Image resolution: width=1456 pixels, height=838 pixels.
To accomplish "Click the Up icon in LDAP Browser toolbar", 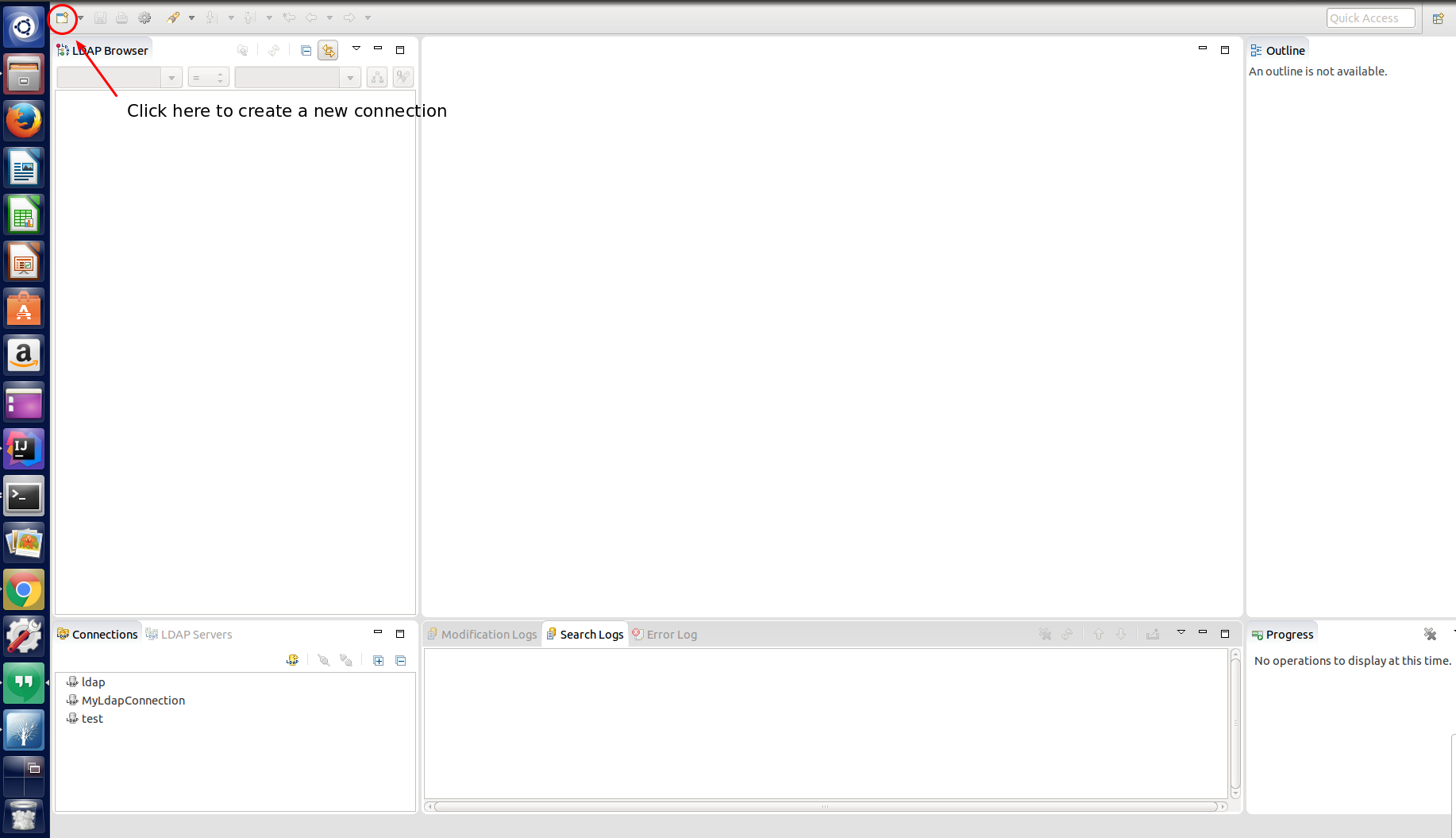I will click(x=243, y=50).
